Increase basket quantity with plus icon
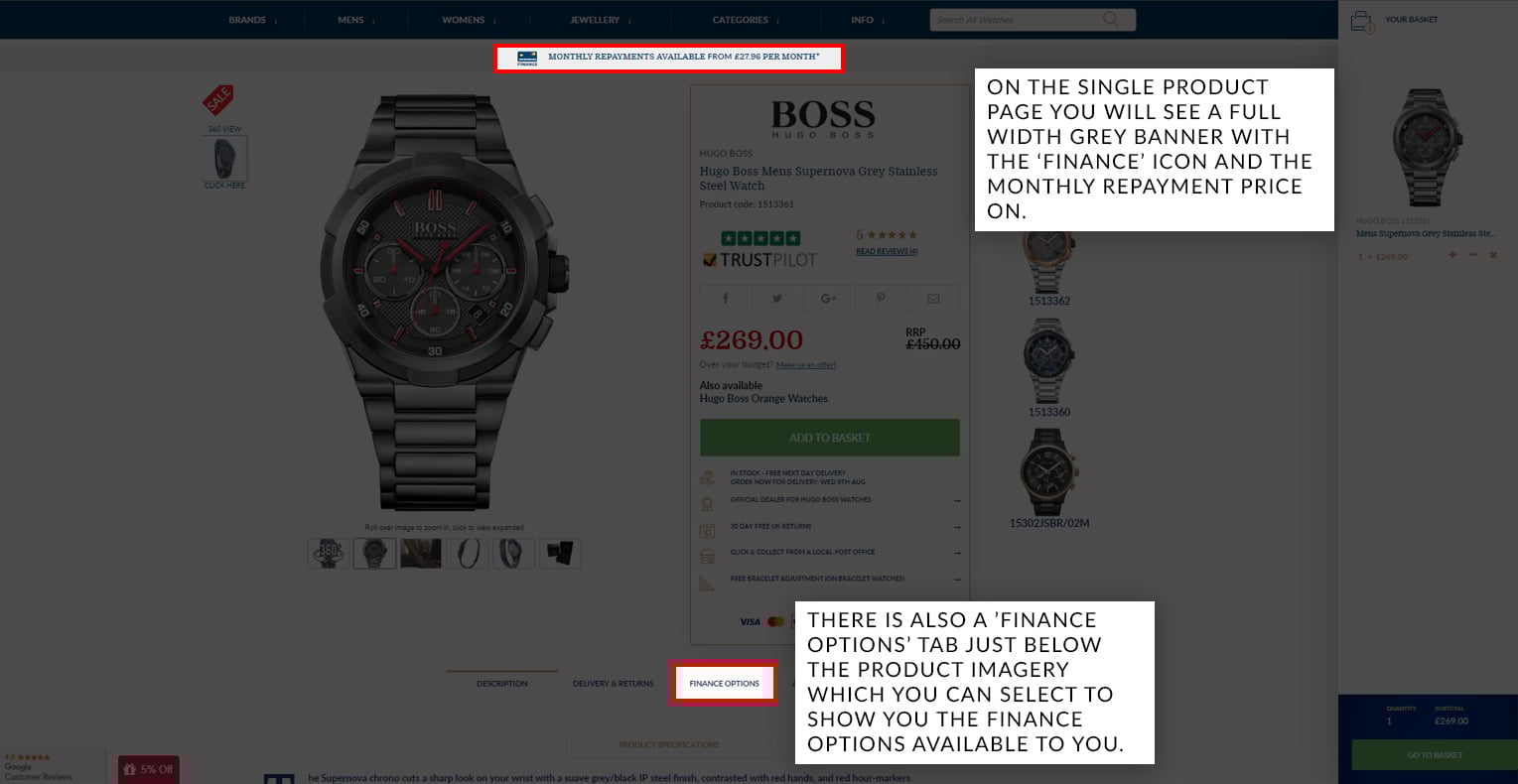 point(1452,255)
